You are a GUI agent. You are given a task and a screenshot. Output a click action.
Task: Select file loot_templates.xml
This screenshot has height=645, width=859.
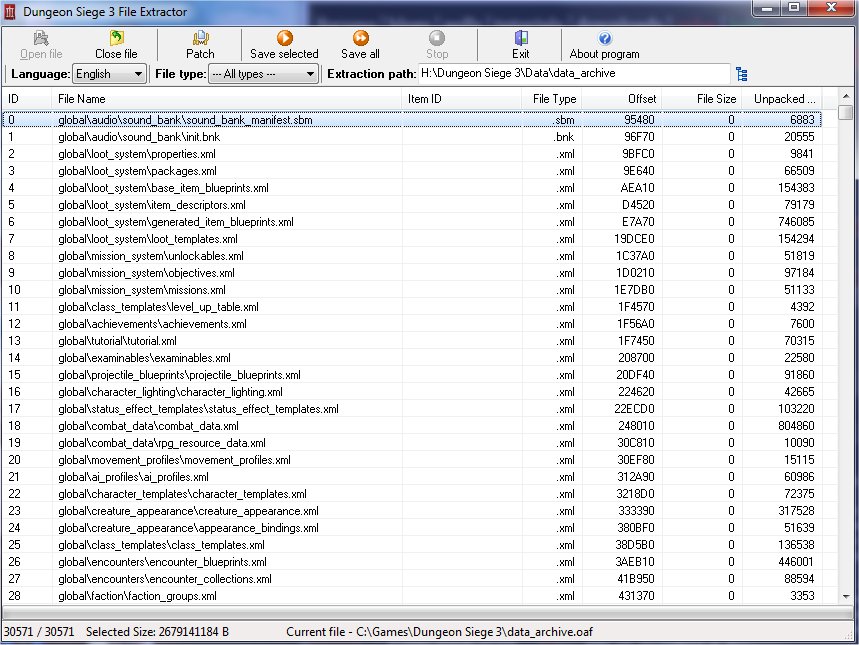point(412,239)
